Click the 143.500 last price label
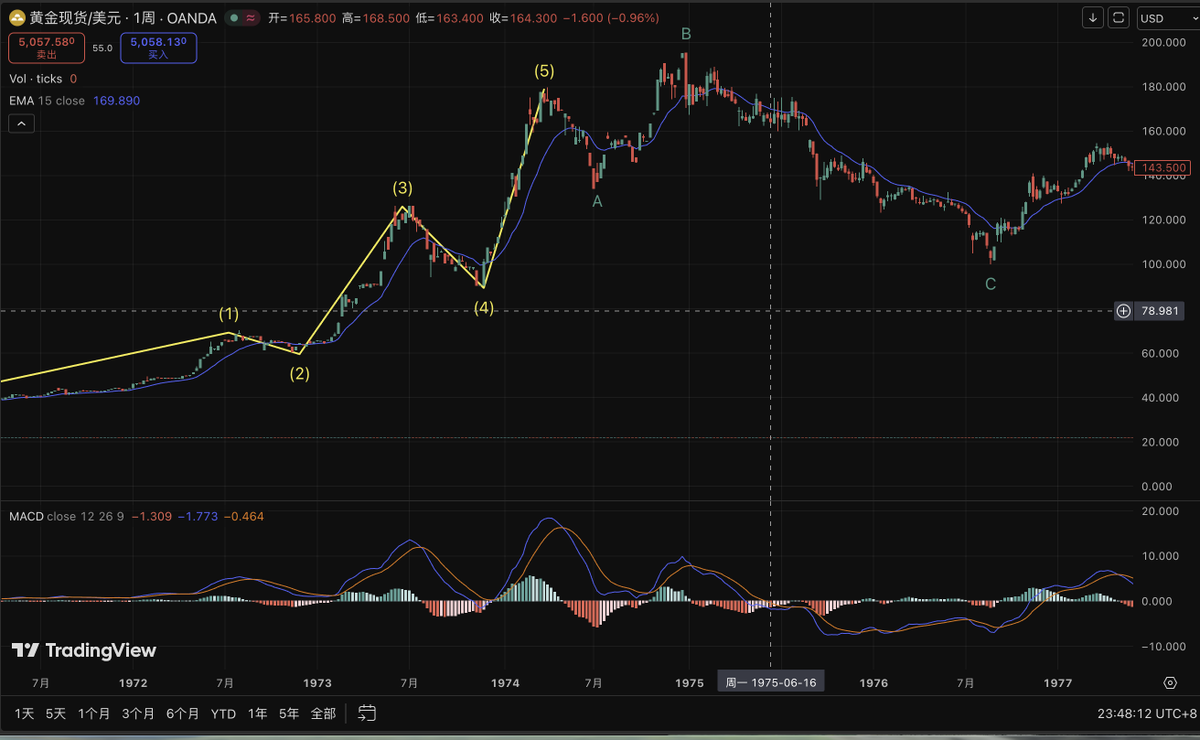1200x740 pixels. coord(1163,167)
